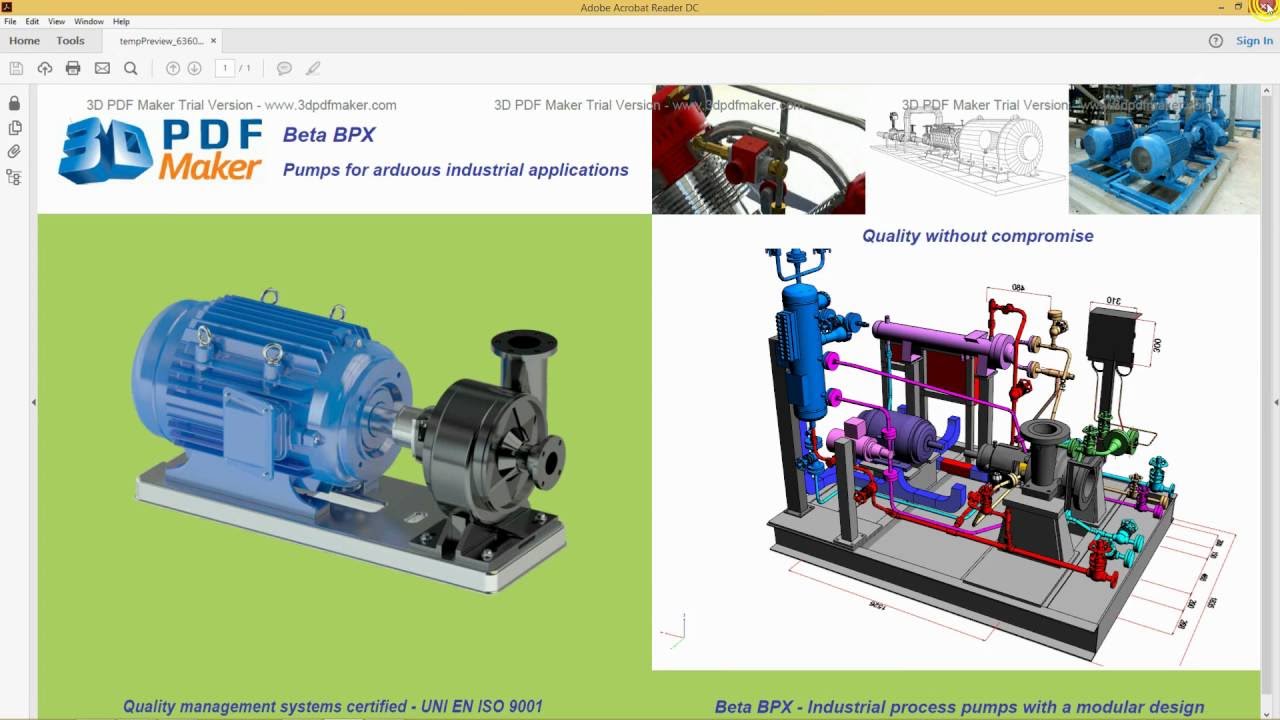1280x720 pixels.
Task: Add a comment with speech bubble icon
Action: point(284,68)
